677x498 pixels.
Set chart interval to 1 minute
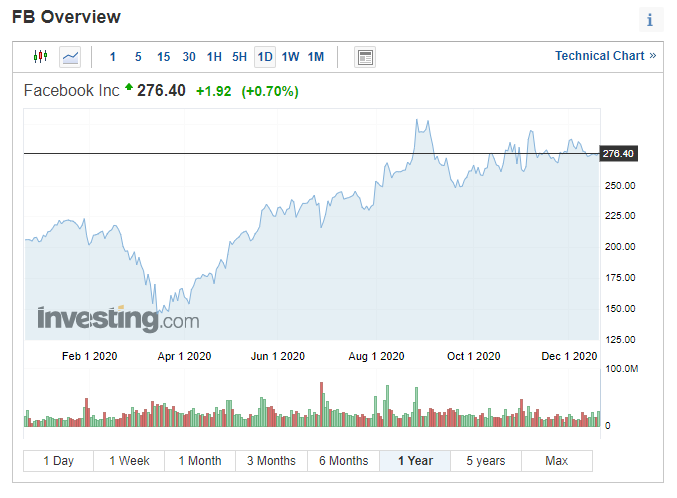click(113, 57)
